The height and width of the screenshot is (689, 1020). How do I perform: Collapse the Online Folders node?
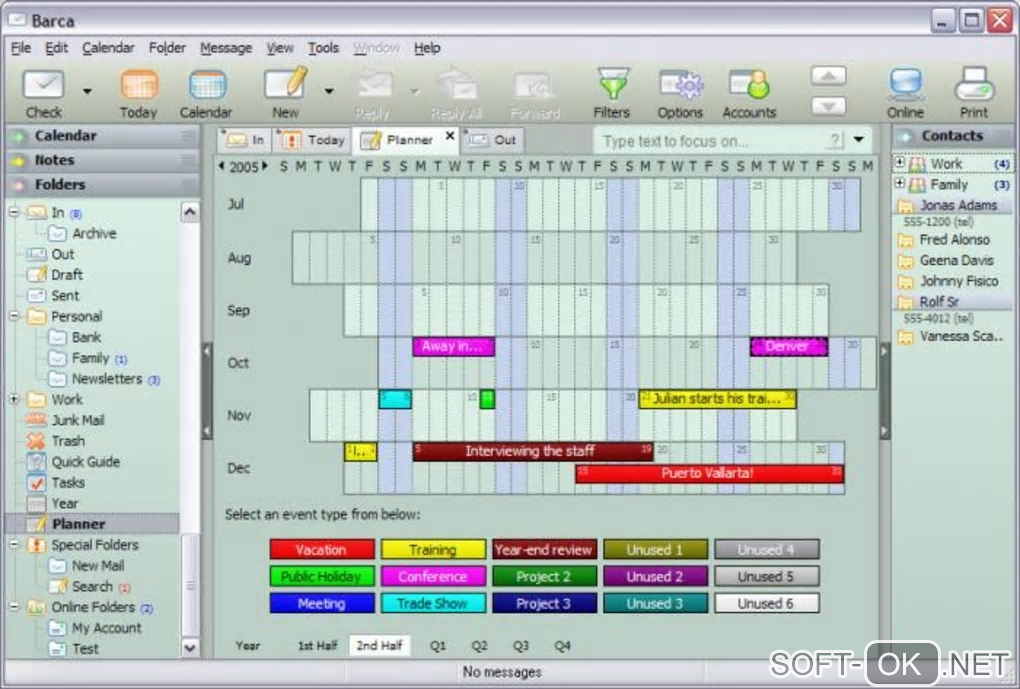[14, 607]
